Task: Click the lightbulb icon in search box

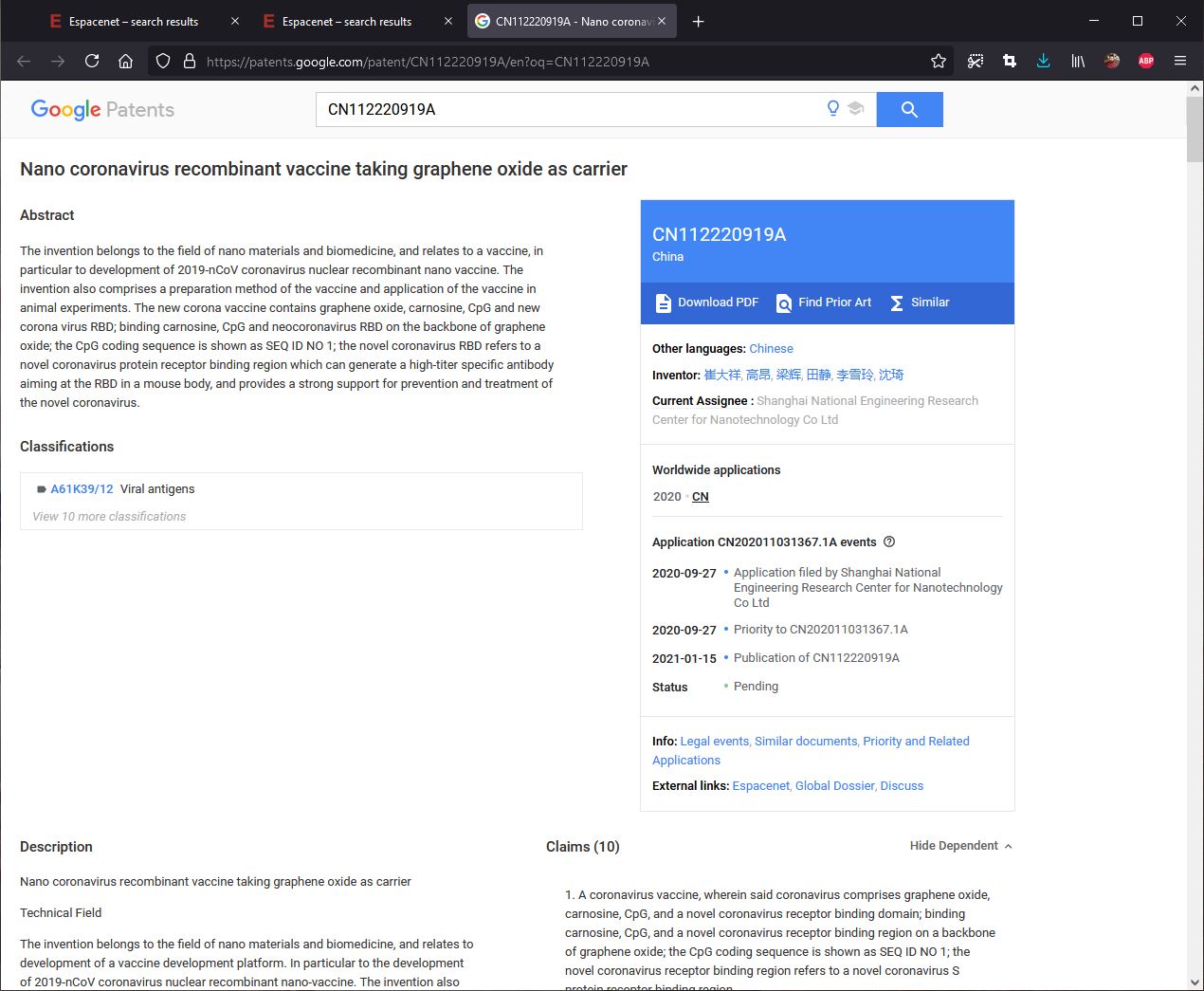Action: pos(833,108)
